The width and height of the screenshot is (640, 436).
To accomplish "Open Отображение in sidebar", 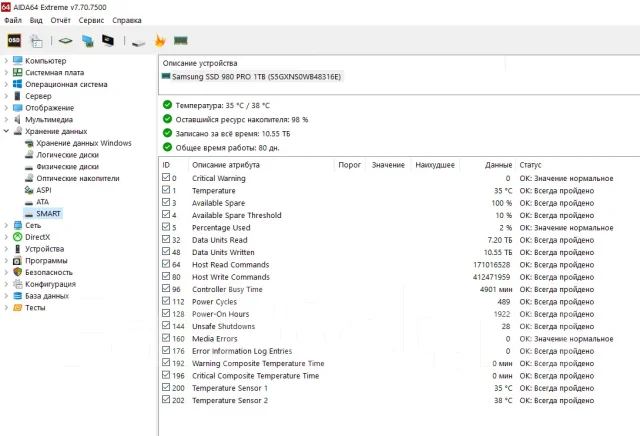I will point(49,108).
